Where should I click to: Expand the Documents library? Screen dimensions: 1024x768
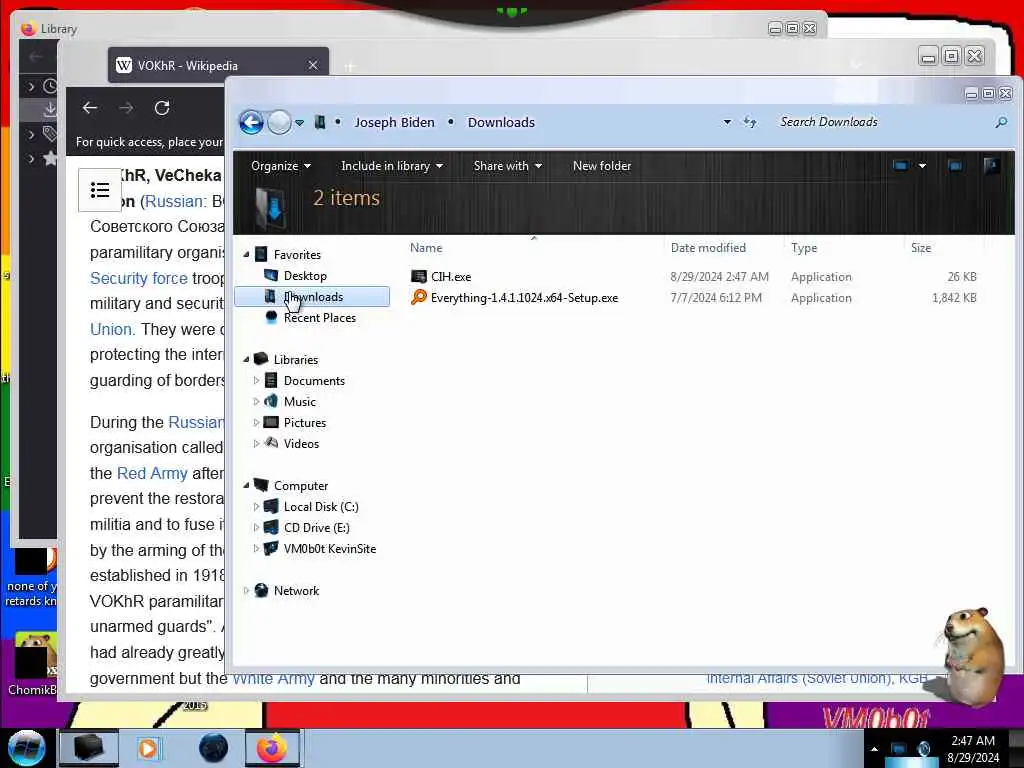256,380
